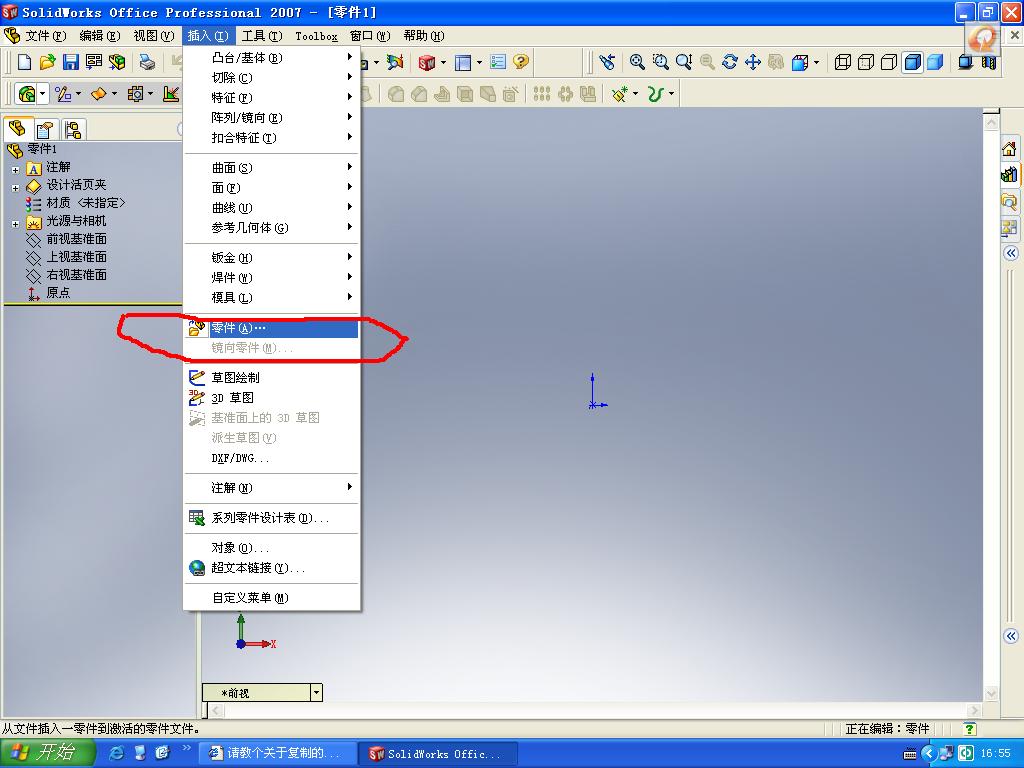This screenshot has width=1024, height=768.
Task: Click Zoom to Fit icon
Action: (x=637, y=62)
